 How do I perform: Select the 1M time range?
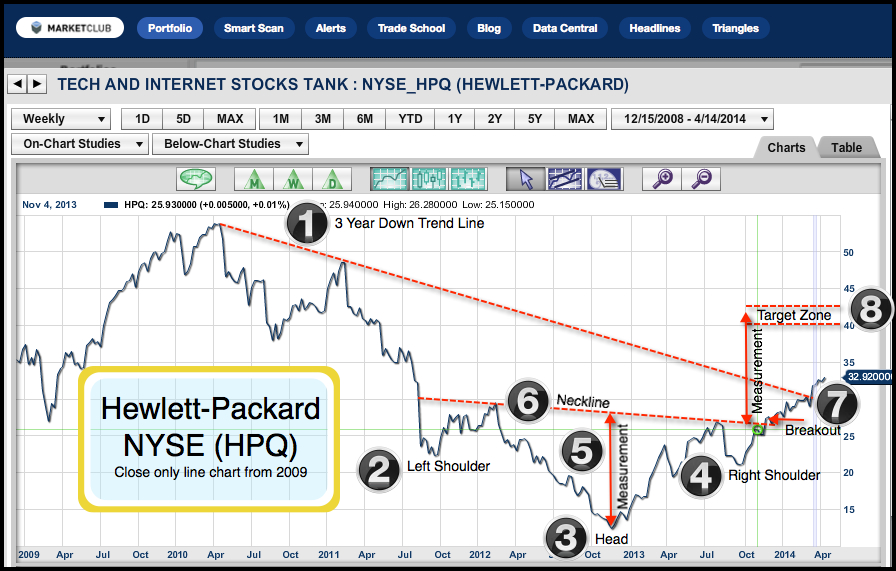281,119
